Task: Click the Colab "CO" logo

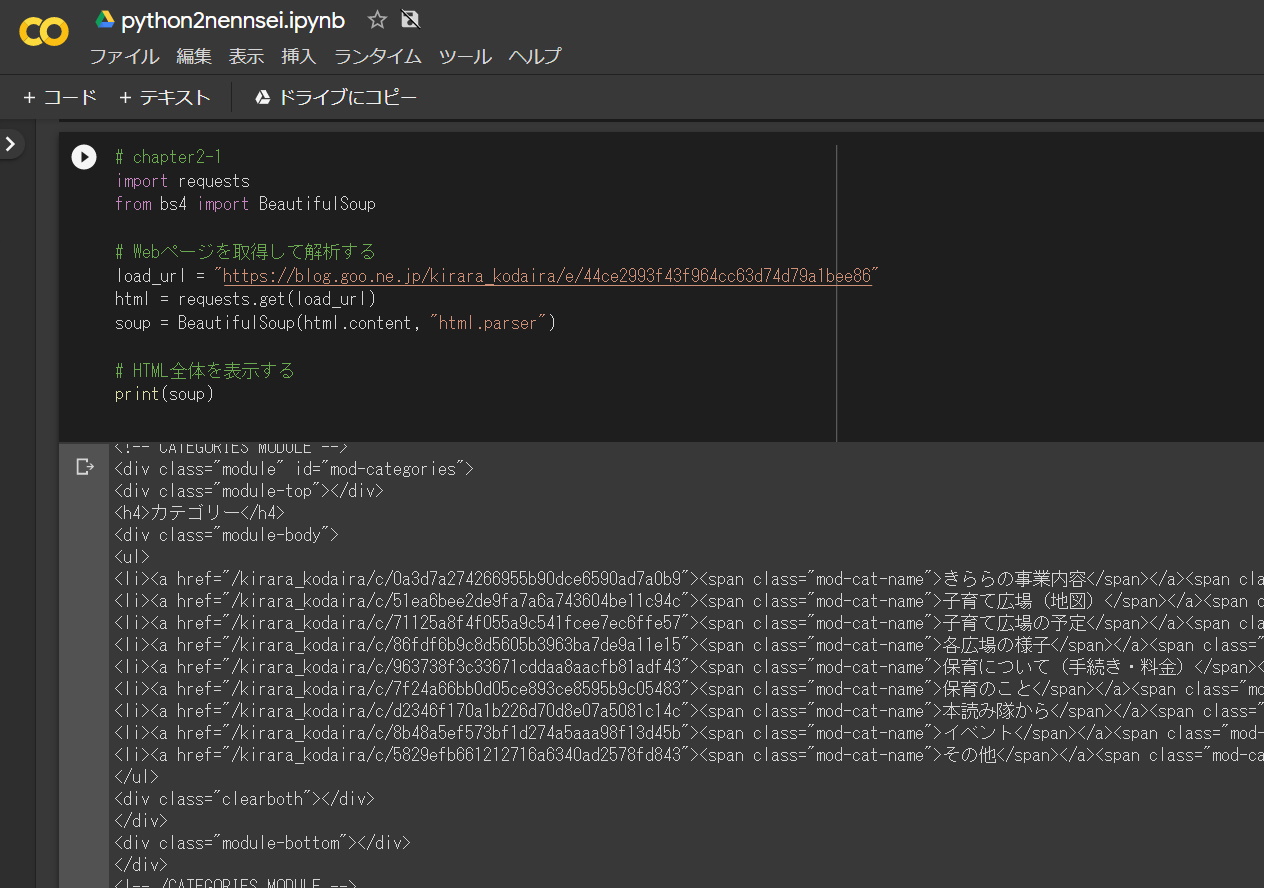Action: [43, 33]
